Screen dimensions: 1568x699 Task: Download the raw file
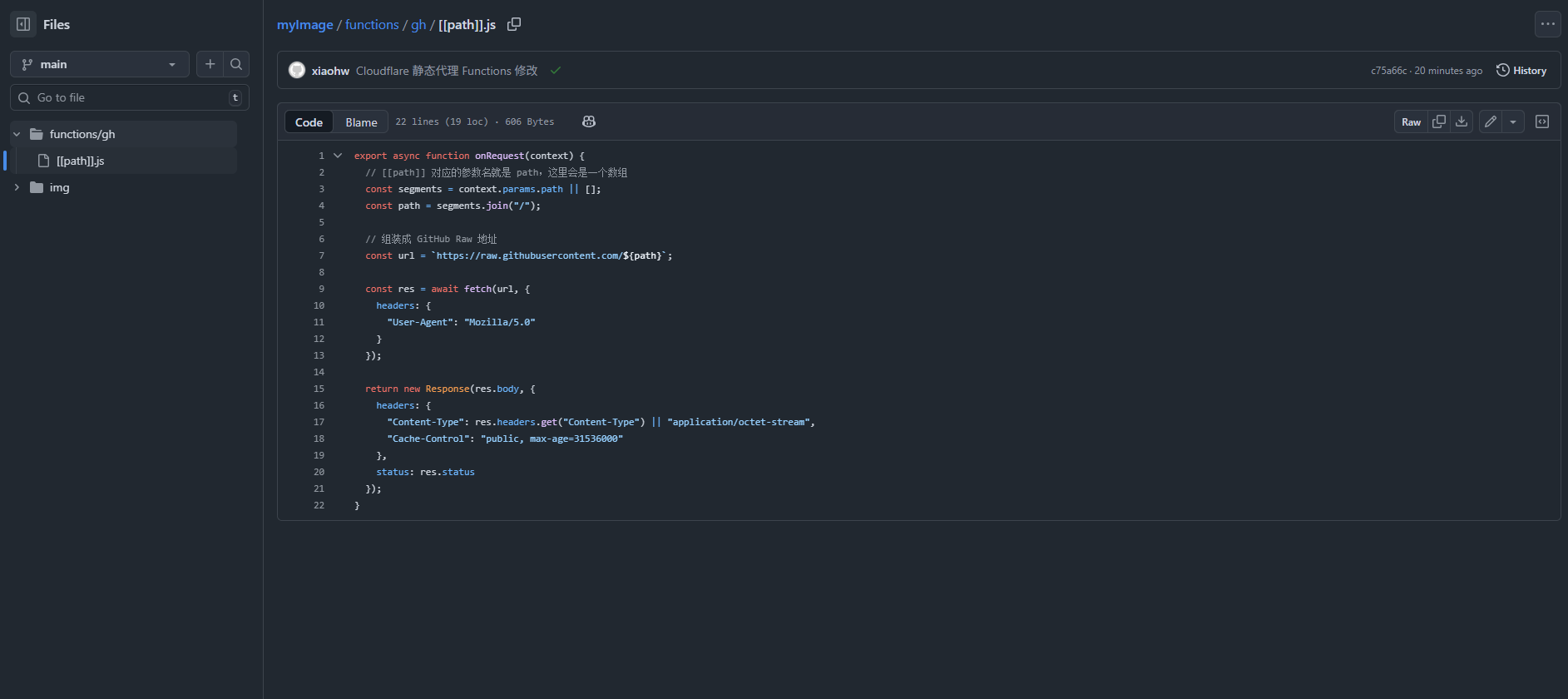tap(1462, 121)
